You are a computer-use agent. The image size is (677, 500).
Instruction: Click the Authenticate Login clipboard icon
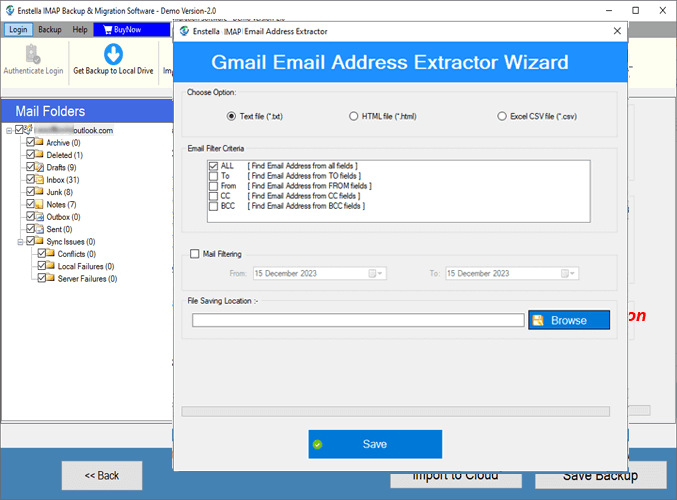point(33,54)
